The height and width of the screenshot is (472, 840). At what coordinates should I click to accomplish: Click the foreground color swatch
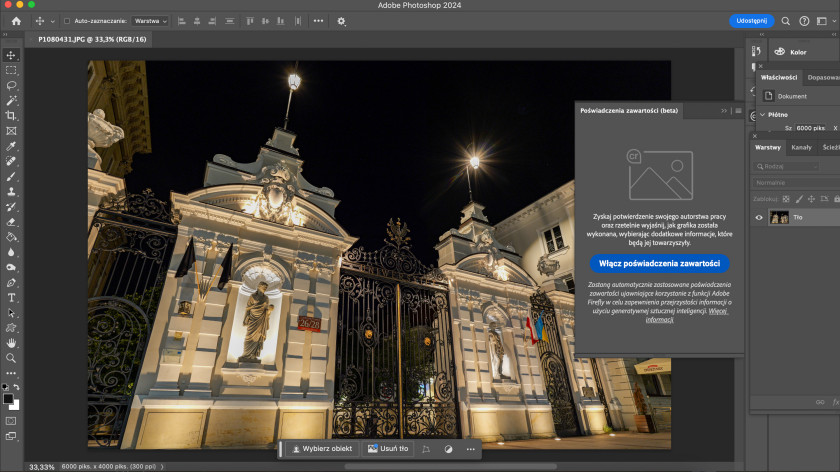[x=8, y=399]
